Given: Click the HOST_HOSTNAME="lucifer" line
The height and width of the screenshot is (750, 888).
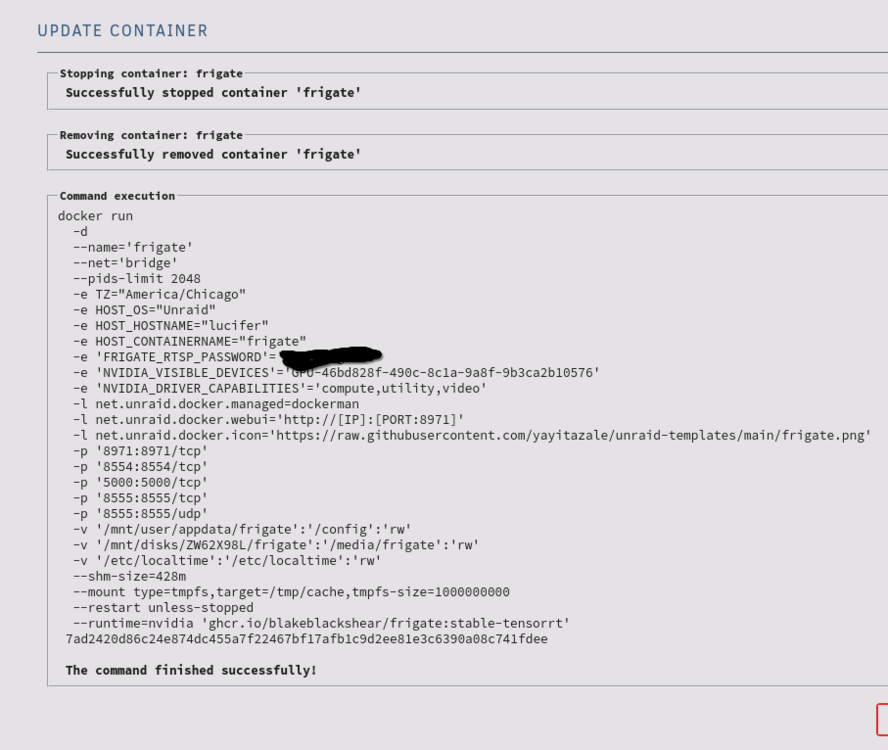Looking at the screenshot, I should 170,326.
